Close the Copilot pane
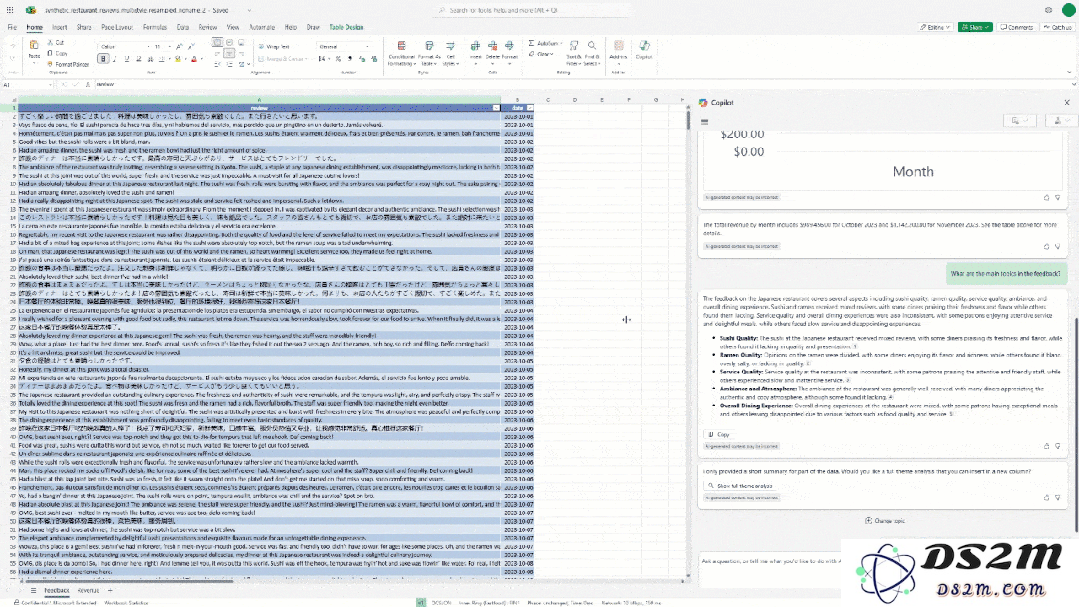The image size is (1079, 607). click(x=1067, y=103)
